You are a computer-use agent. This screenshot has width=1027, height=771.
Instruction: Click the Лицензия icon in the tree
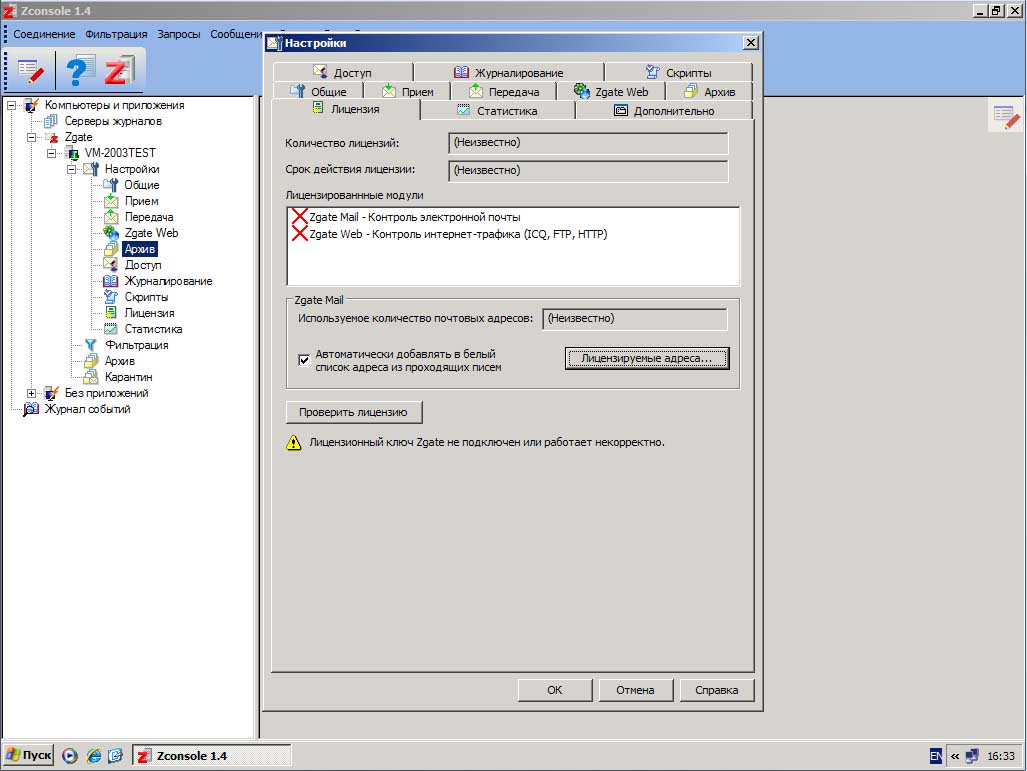point(111,312)
